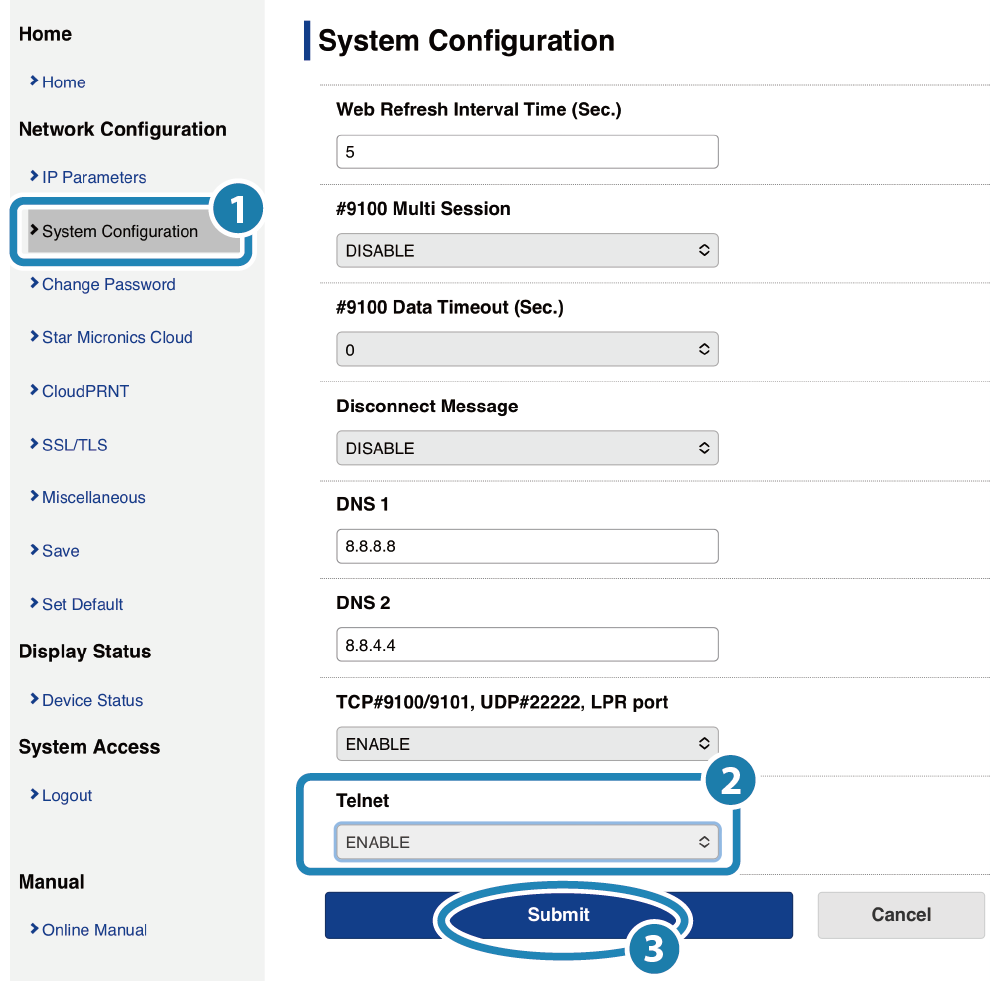Click Set Default in sidebar

pos(82,604)
